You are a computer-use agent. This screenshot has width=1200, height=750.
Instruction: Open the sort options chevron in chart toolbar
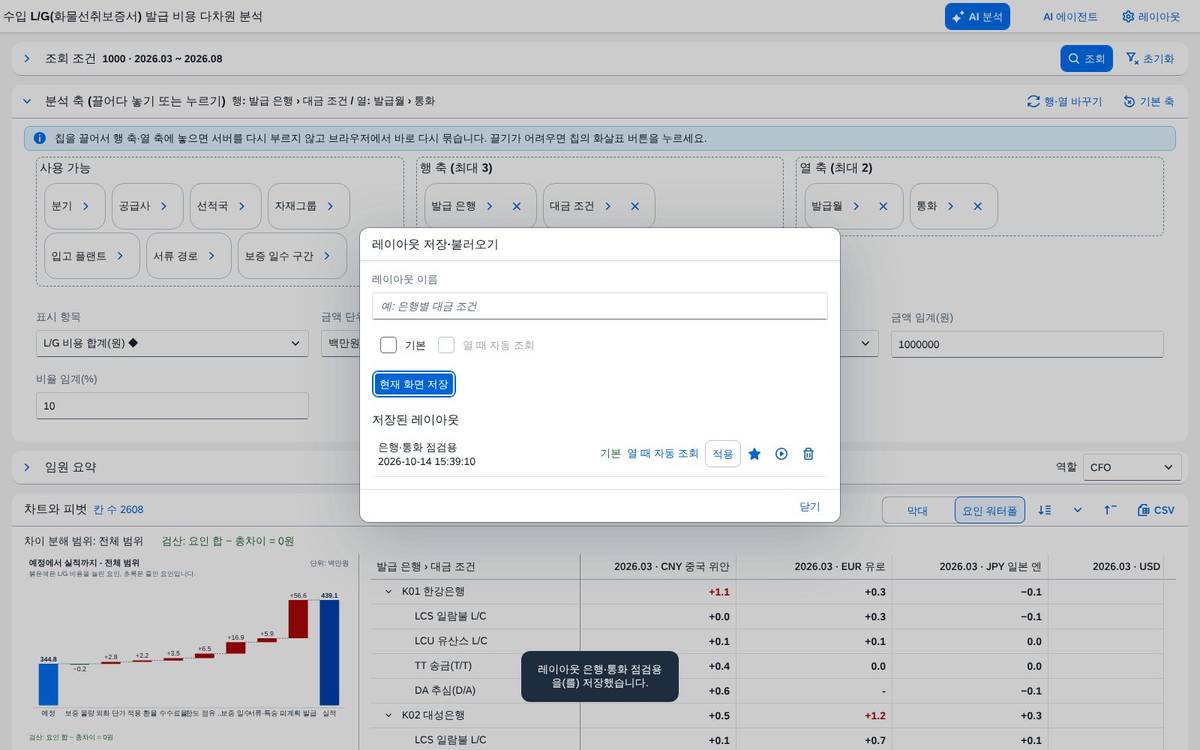click(1078, 510)
